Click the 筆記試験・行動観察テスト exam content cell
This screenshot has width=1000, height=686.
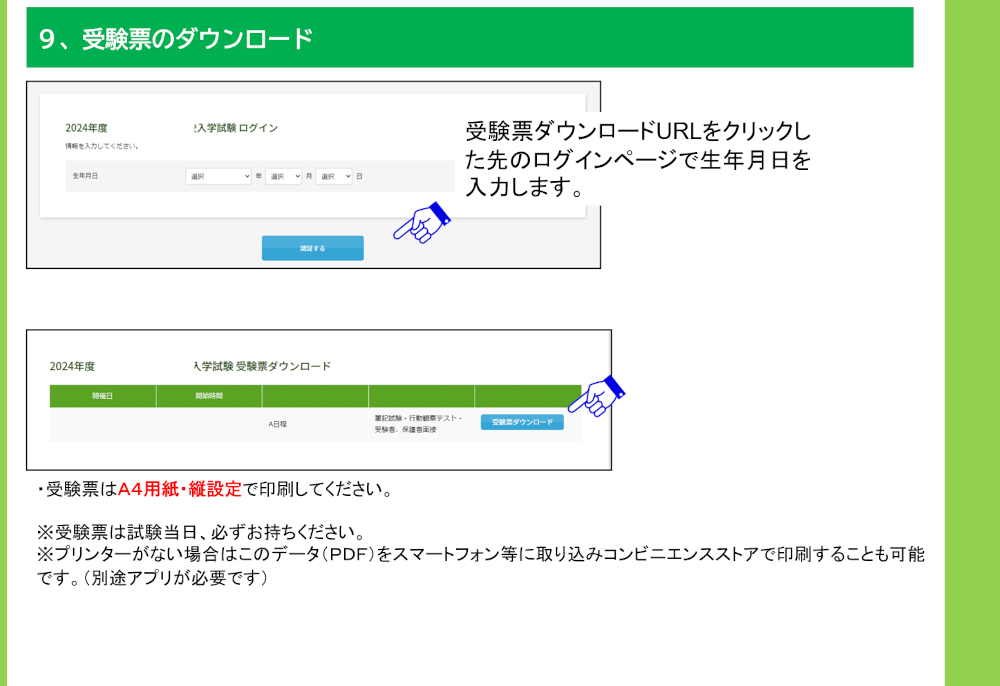(x=422, y=424)
